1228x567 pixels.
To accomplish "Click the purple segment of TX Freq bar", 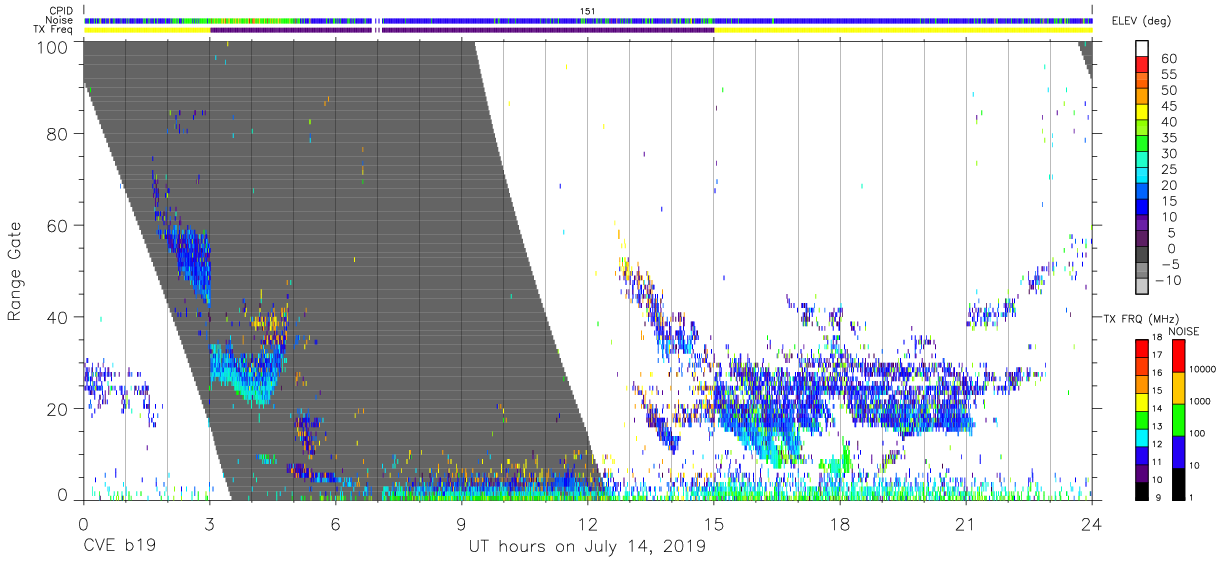I will [462, 30].
